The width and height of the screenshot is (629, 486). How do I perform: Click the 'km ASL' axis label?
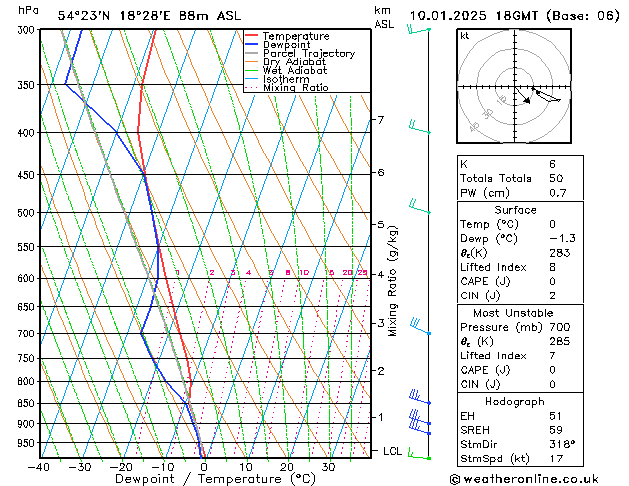coord(384,17)
